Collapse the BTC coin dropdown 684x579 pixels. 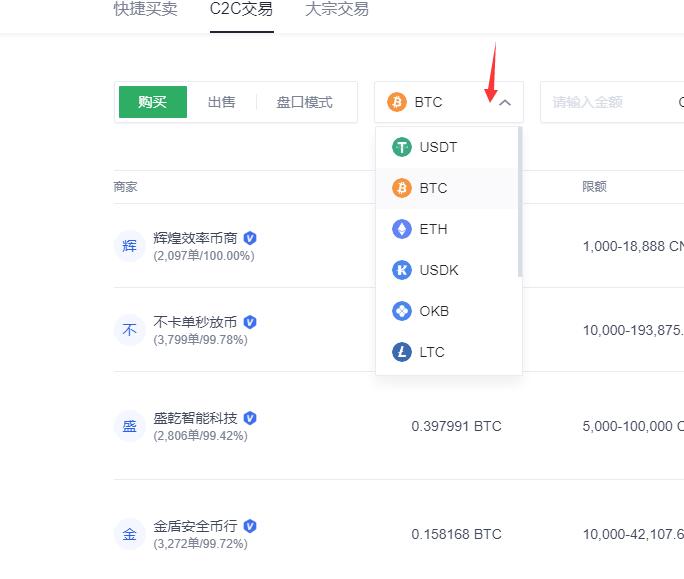(x=448, y=102)
